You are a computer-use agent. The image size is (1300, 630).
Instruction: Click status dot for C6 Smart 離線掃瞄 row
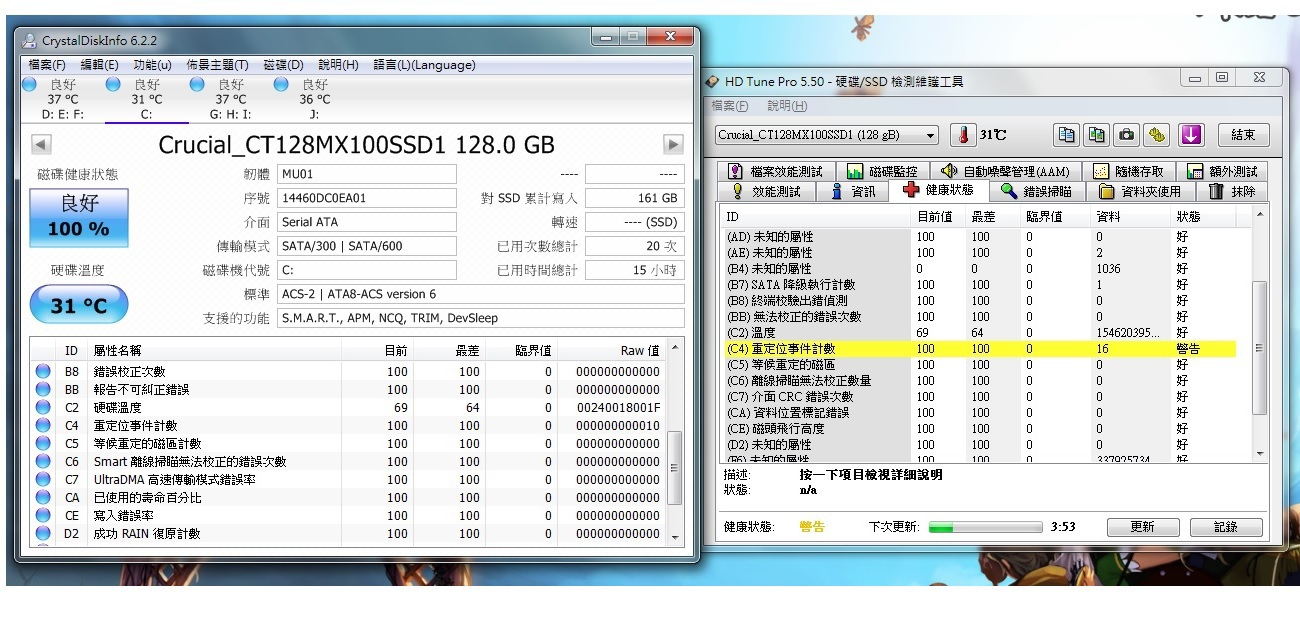click(43, 462)
